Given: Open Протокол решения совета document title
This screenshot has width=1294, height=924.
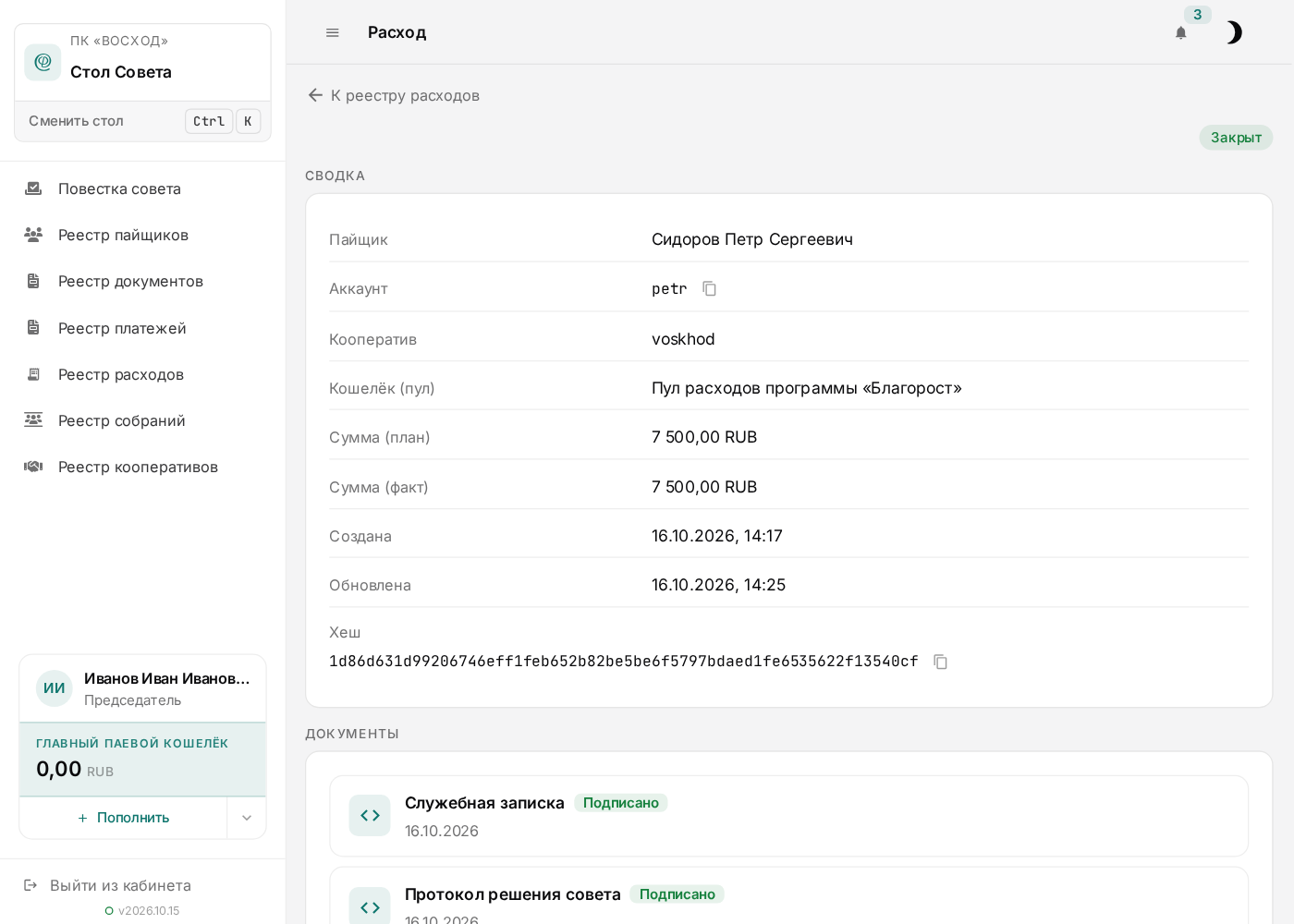Looking at the screenshot, I should click(513, 894).
